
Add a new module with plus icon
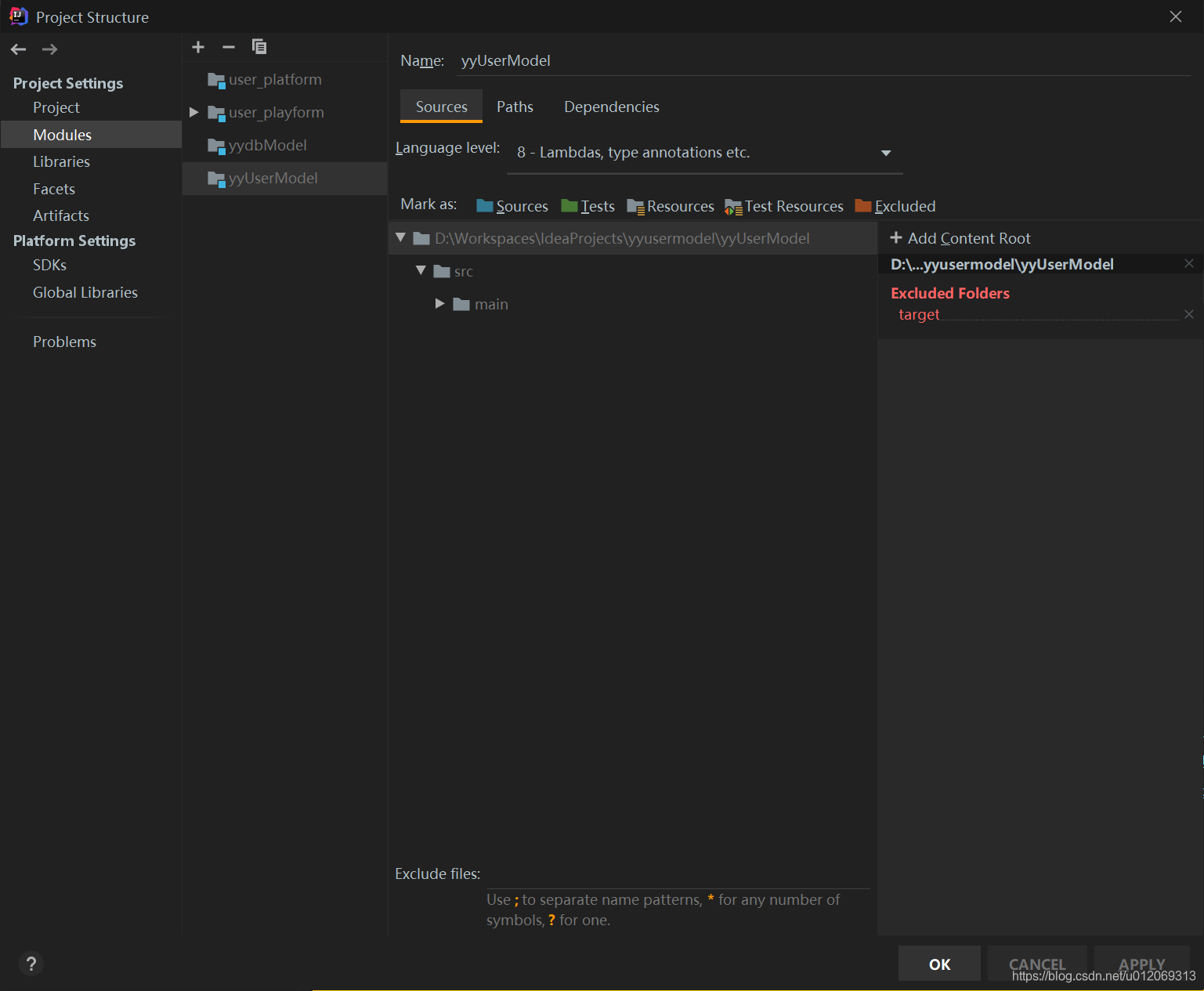click(x=198, y=47)
